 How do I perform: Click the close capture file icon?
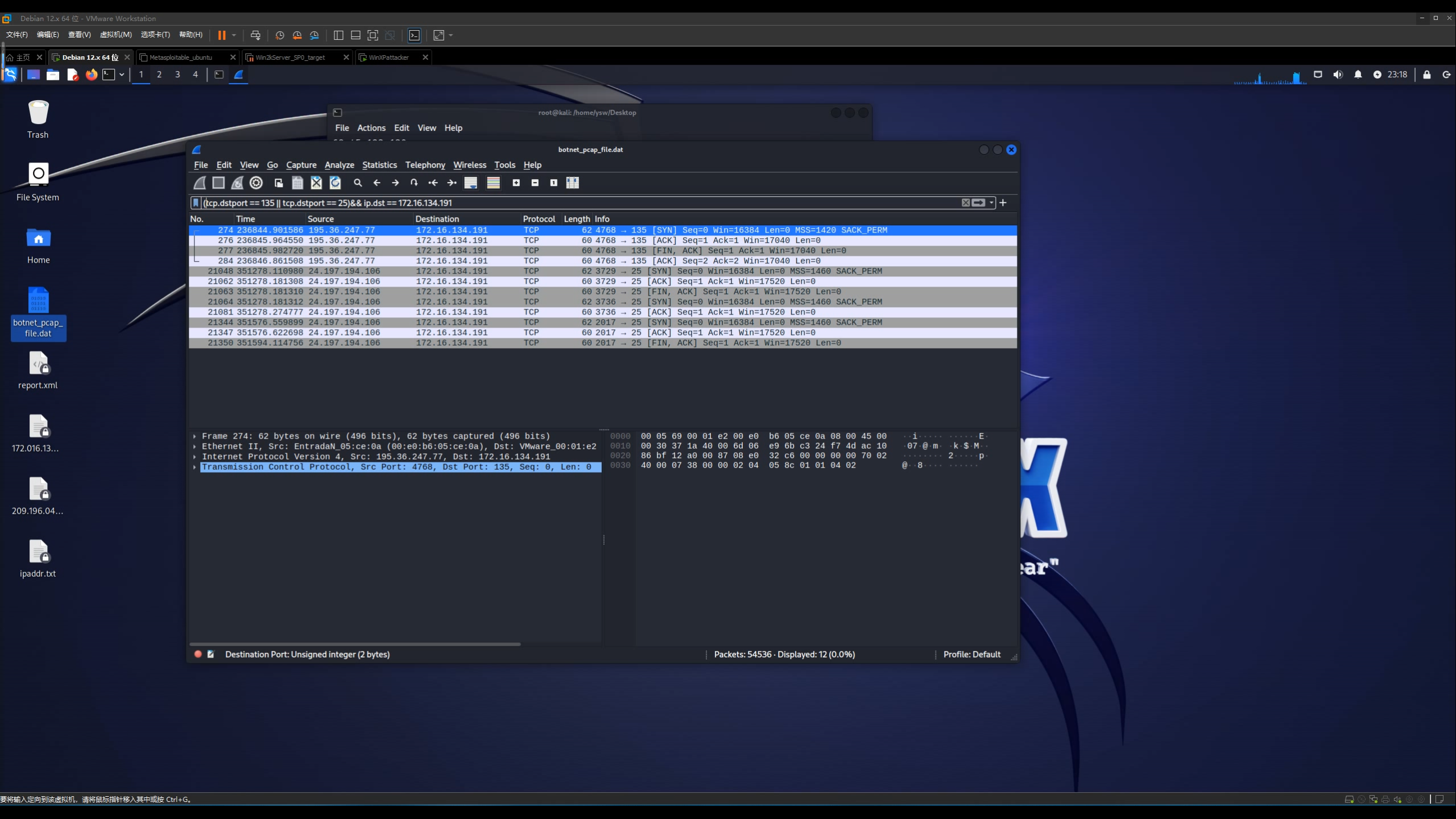coord(316,183)
